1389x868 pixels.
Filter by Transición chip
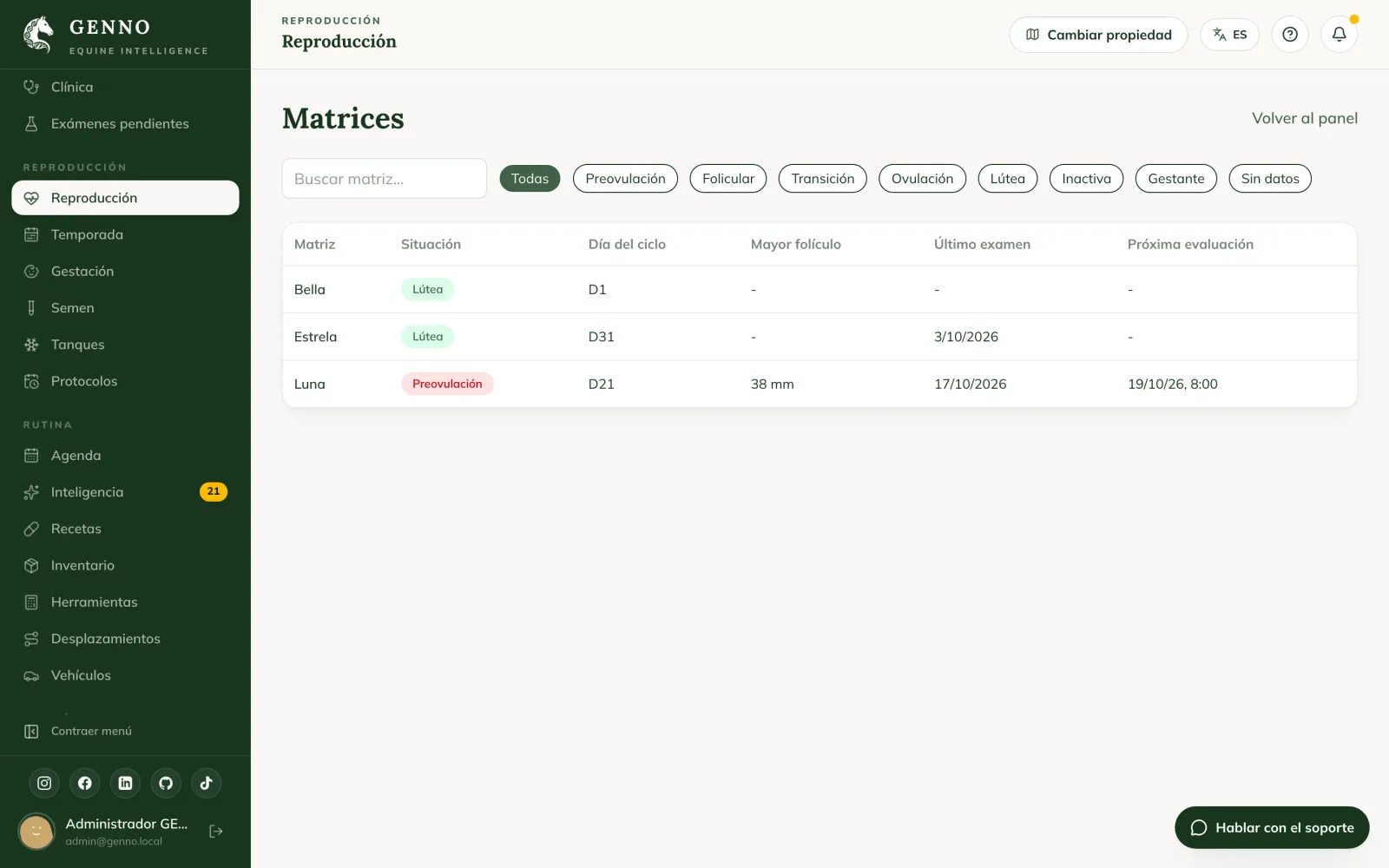coord(822,179)
